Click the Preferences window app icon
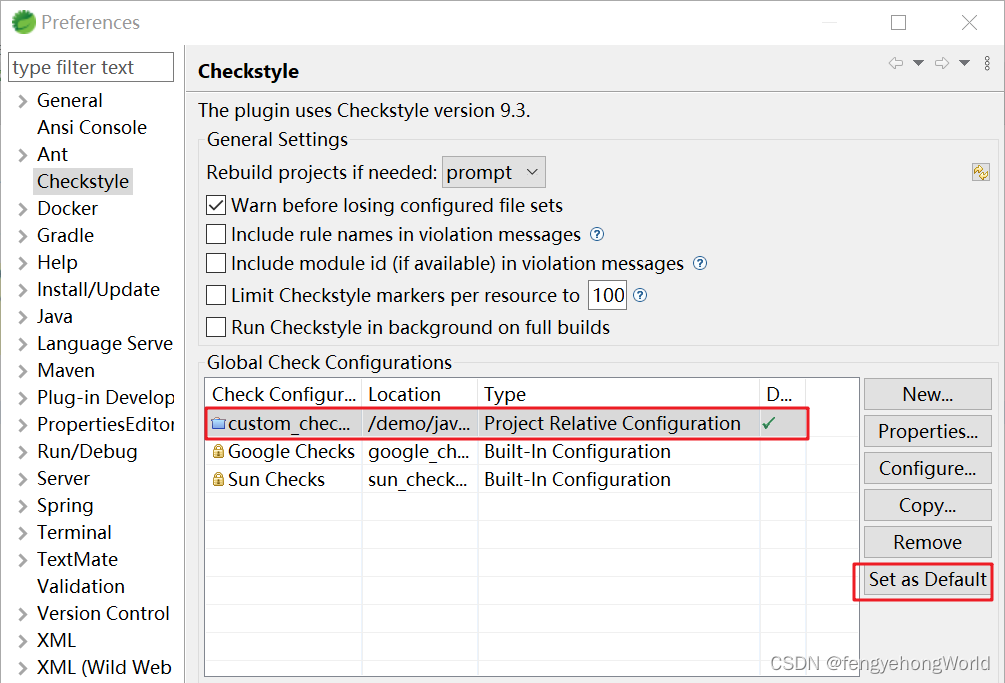This screenshot has width=1005, height=683. click(x=24, y=22)
